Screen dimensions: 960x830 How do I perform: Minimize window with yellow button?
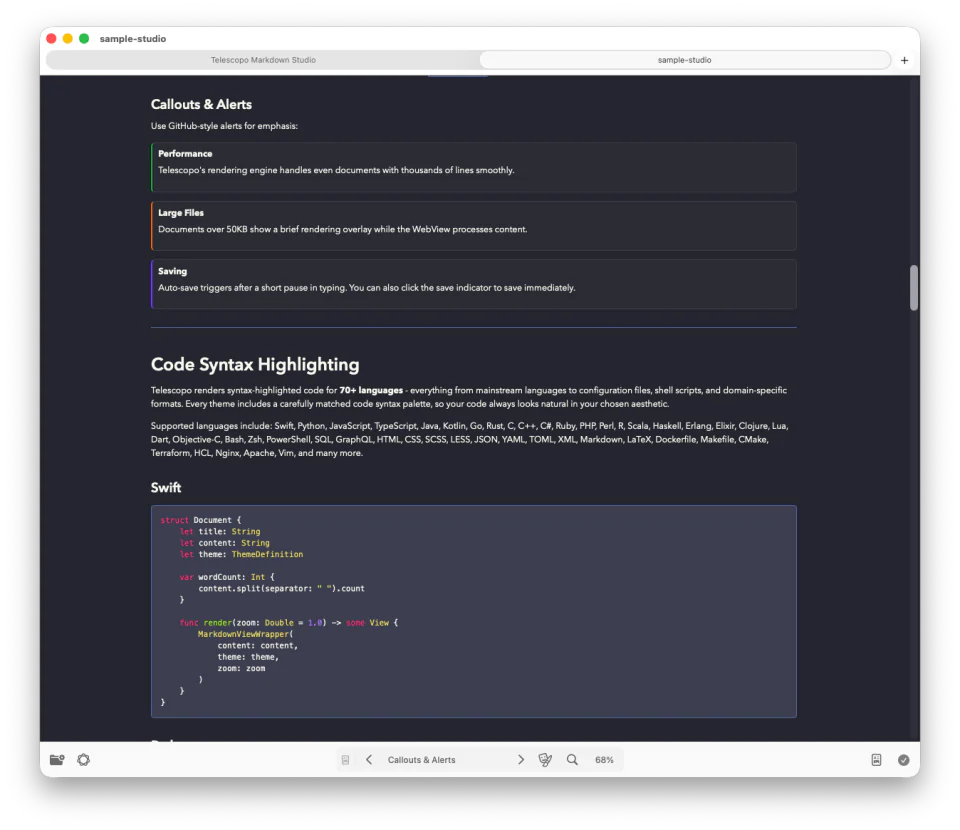(68, 39)
